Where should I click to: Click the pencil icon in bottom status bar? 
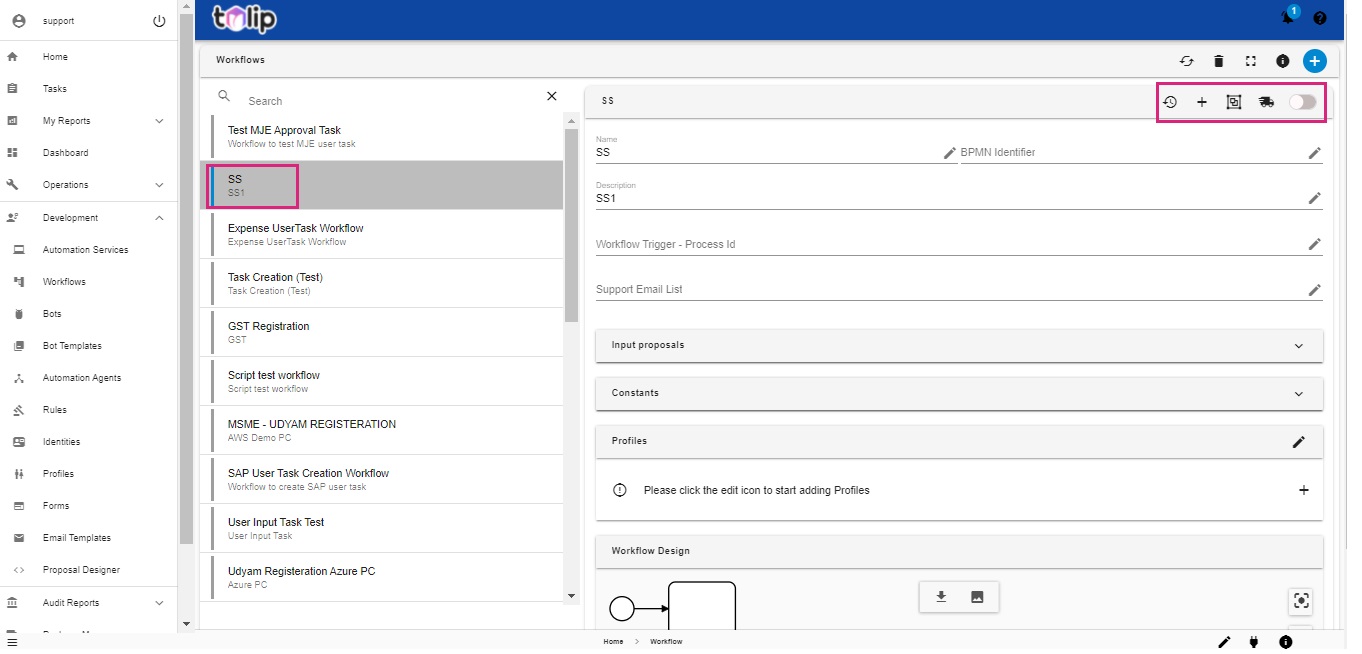tap(1224, 642)
